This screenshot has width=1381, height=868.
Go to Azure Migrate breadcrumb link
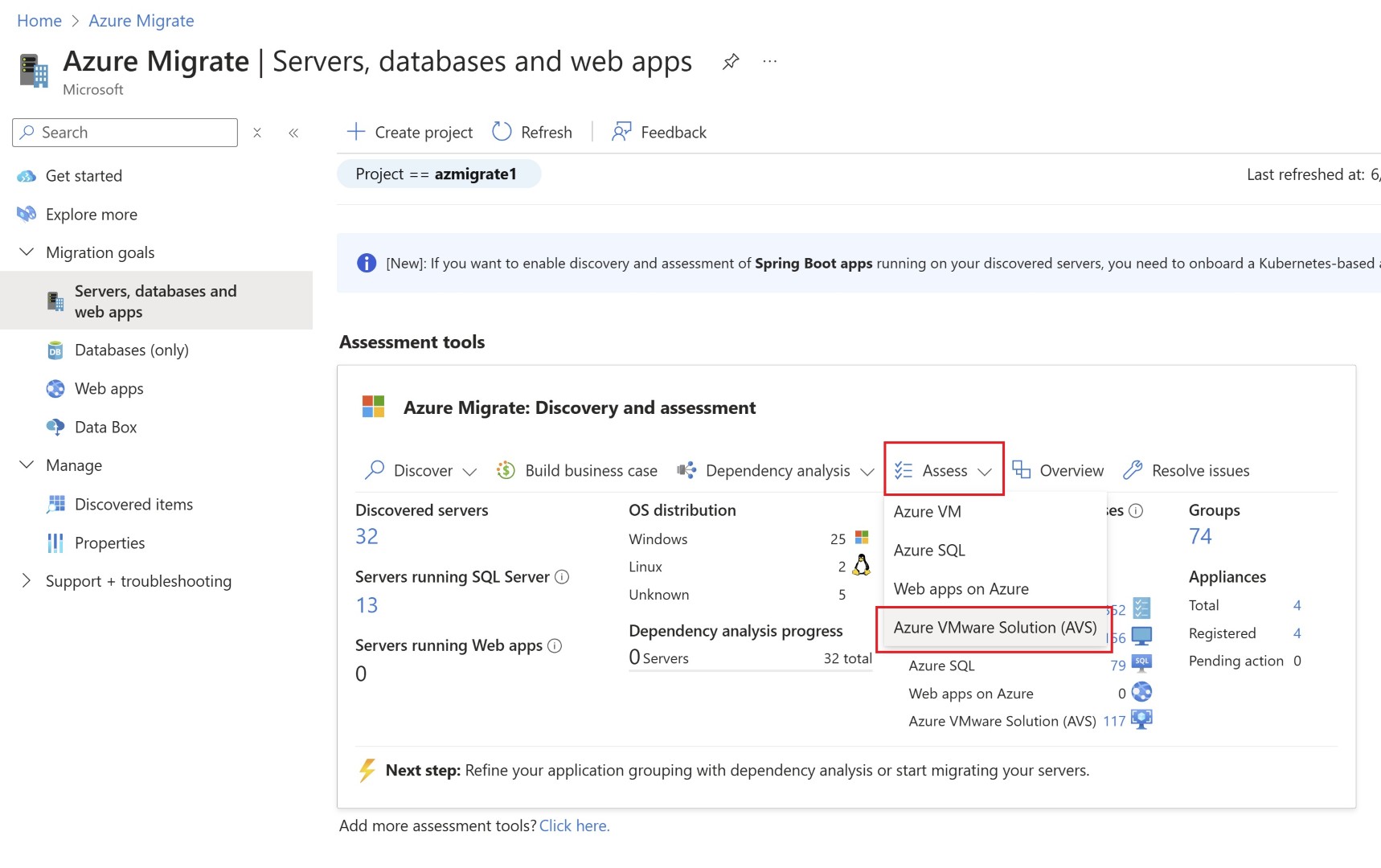pos(141,21)
